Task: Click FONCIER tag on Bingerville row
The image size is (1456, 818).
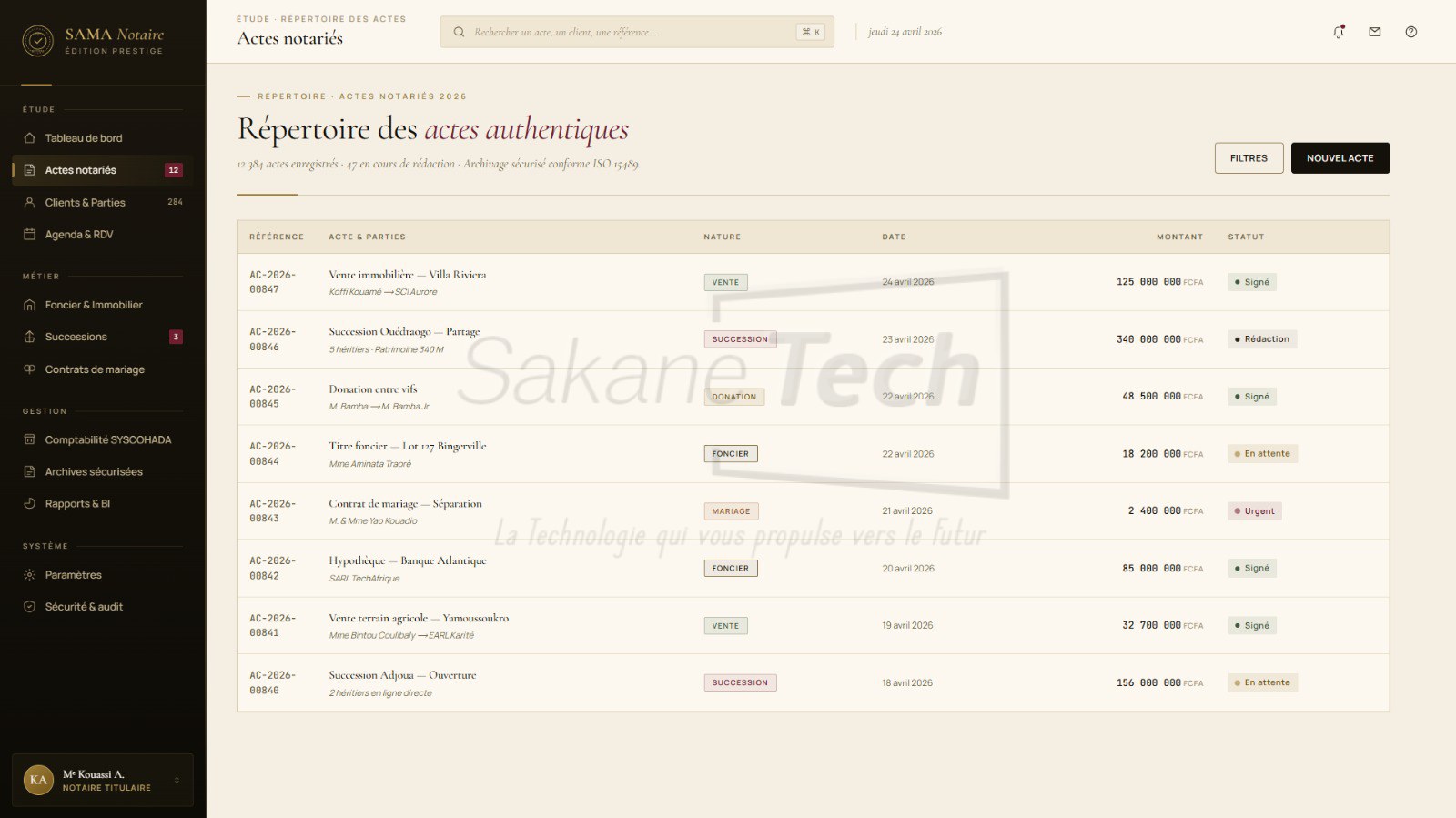Action: (731, 454)
